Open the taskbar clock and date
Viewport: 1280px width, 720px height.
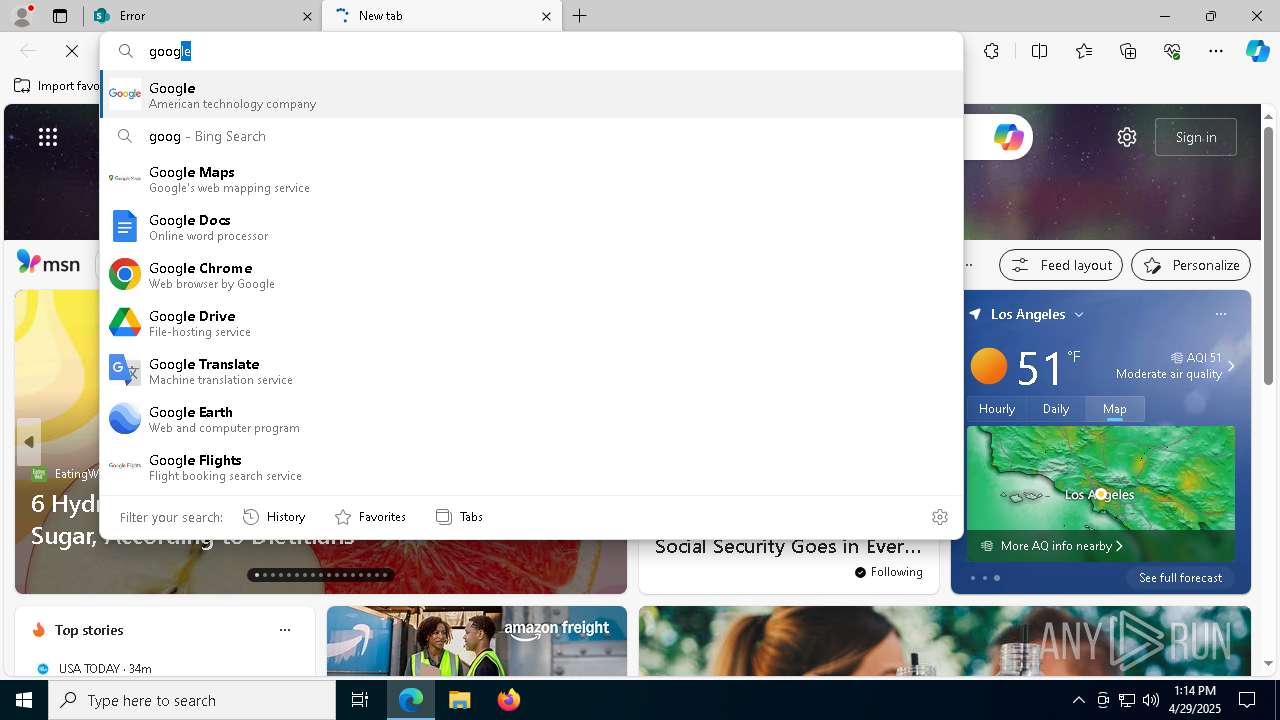[1195, 700]
